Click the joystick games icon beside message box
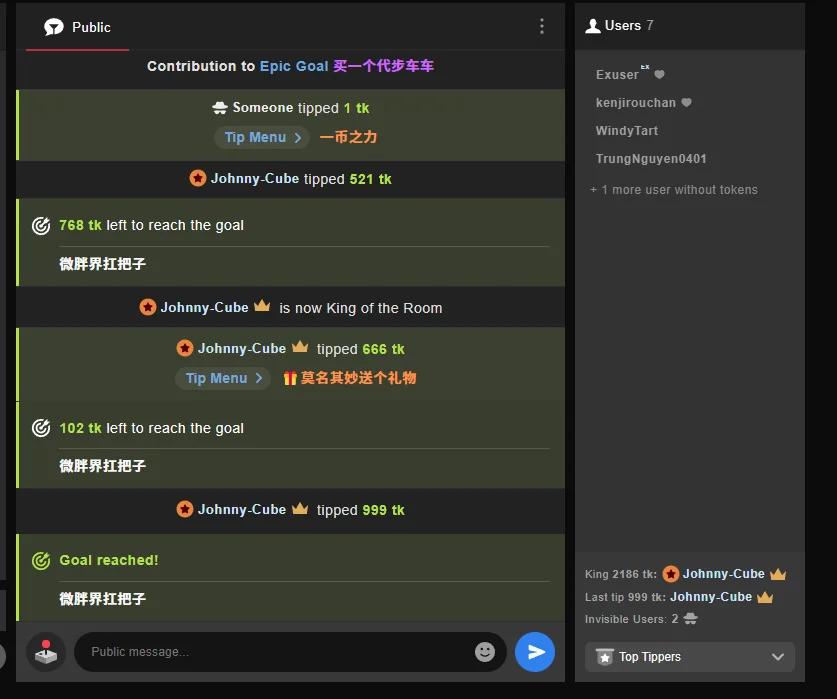 (x=46, y=652)
